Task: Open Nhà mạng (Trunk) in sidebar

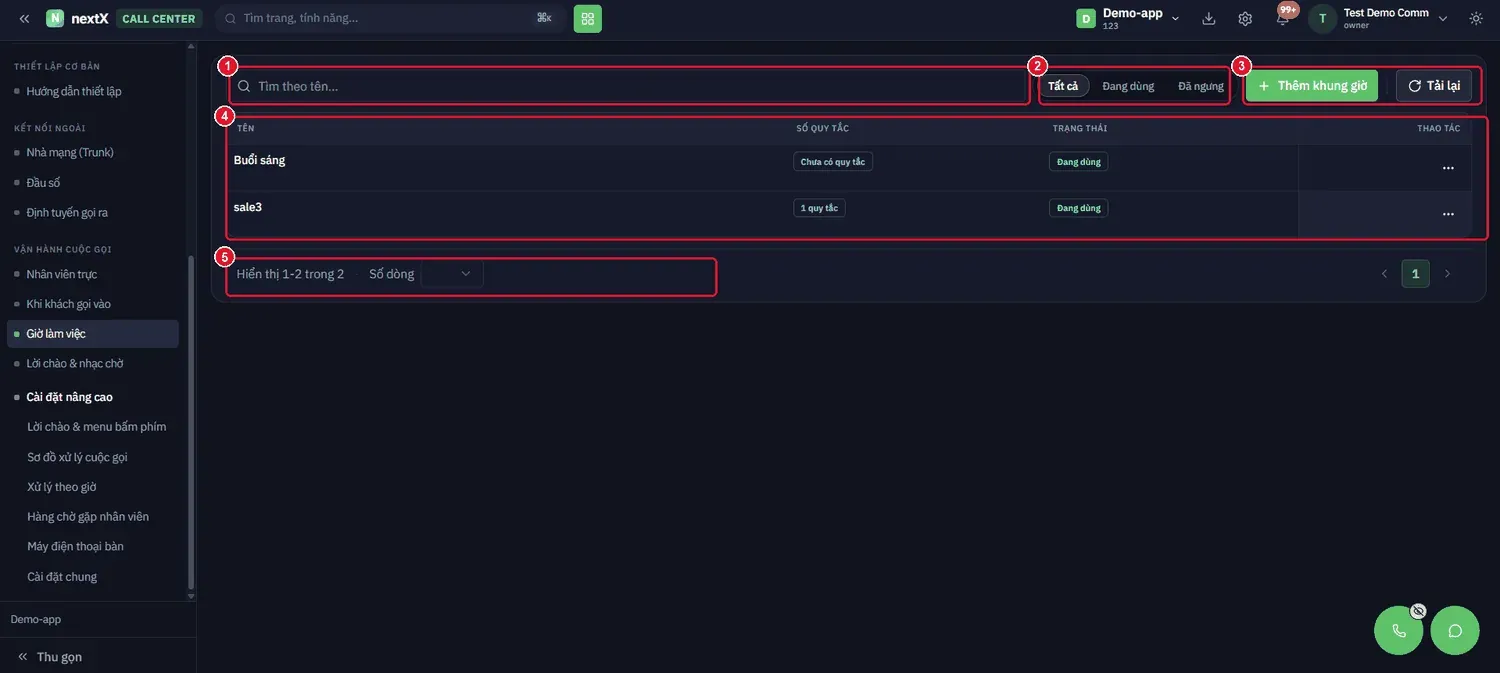Action: (x=70, y=152)
